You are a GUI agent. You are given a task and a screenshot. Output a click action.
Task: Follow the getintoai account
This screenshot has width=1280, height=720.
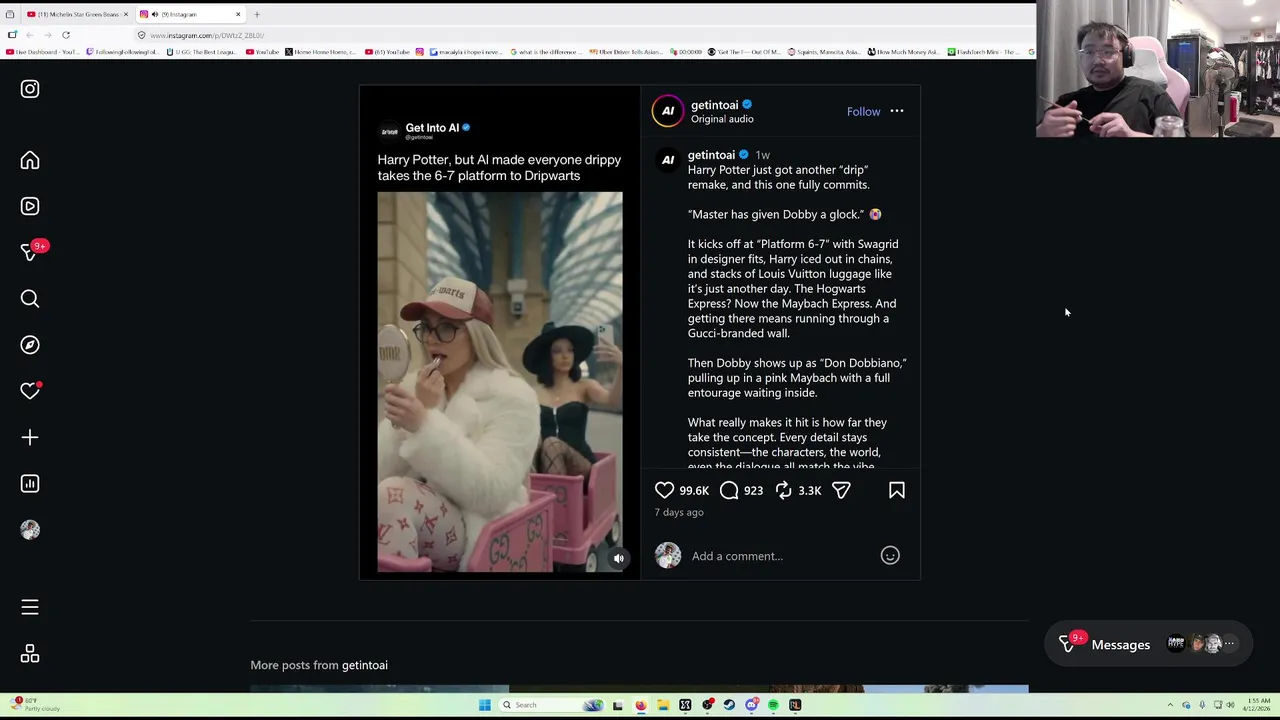[863, 112]
